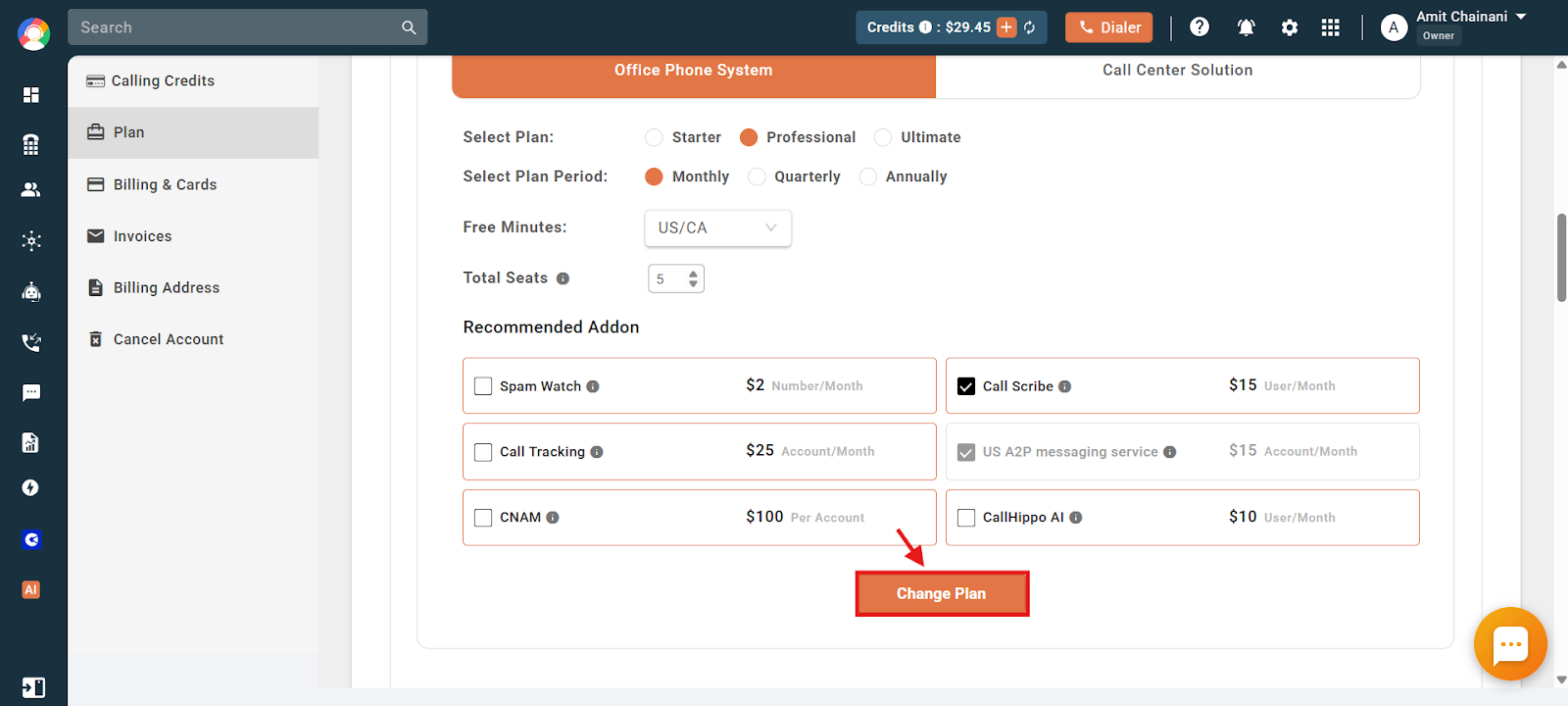Click the page vertical scrollbar thumb

tap(1561, 258)
